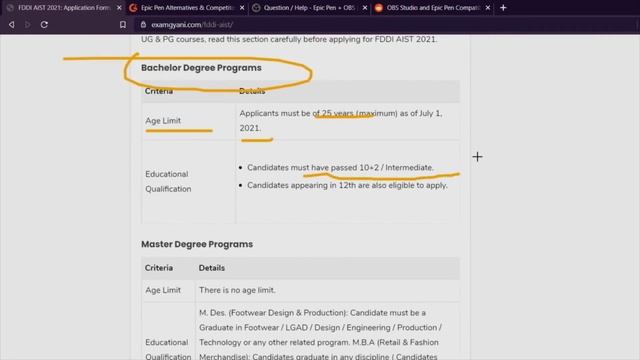Click the 'Bachelor Degree Programs' heading
This screenshot has width=640, height=360.
tap(201, 68)
